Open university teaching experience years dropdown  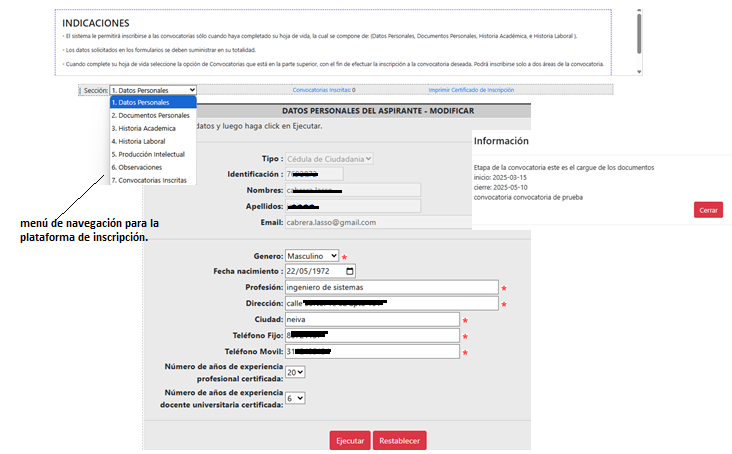[295, 397]
